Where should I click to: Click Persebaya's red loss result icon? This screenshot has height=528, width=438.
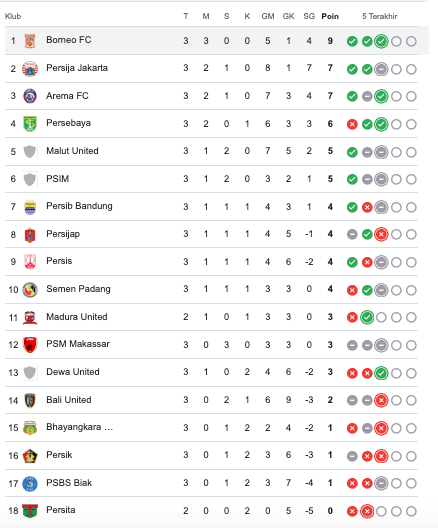(x=352, y=125)
